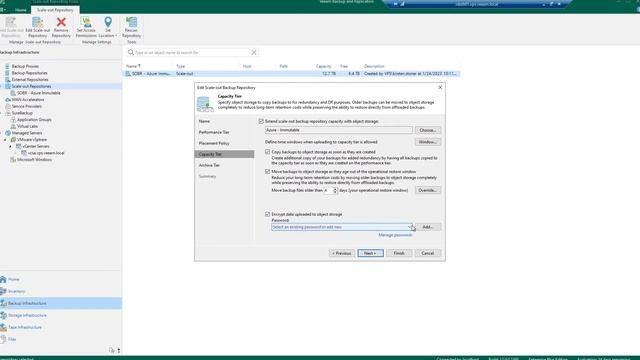This screenshot has height=360, width=640.
Task: Click the Next button in the wizard
Action: click(x=371, y=253)
